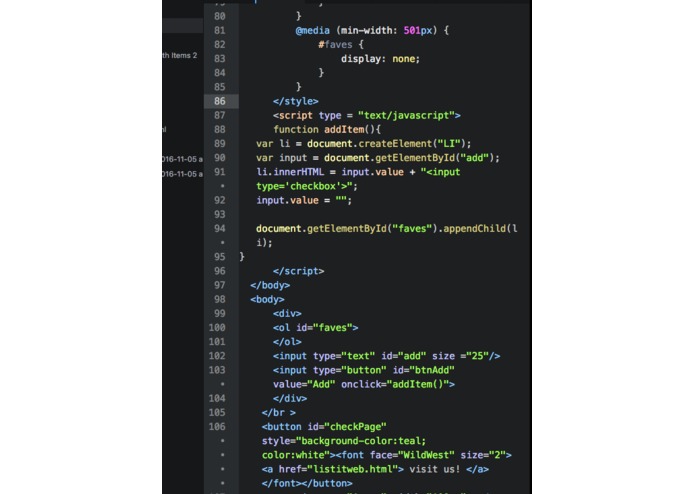Click the 'var input = document.getElementById' line
Screen dimensions: 695x494
tap(378, 158)
